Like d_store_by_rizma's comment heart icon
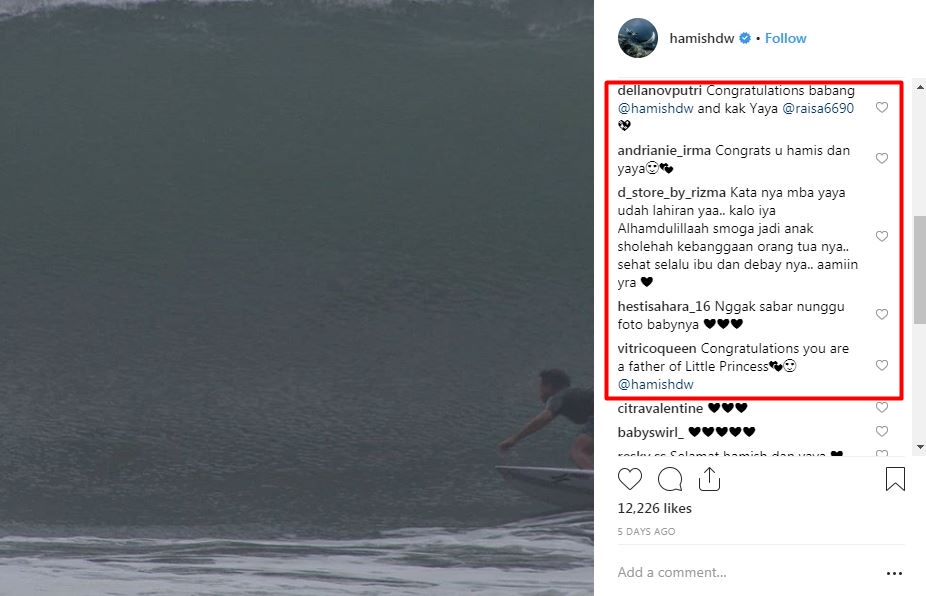Screen dimensions: 926x596 (882, 236)
